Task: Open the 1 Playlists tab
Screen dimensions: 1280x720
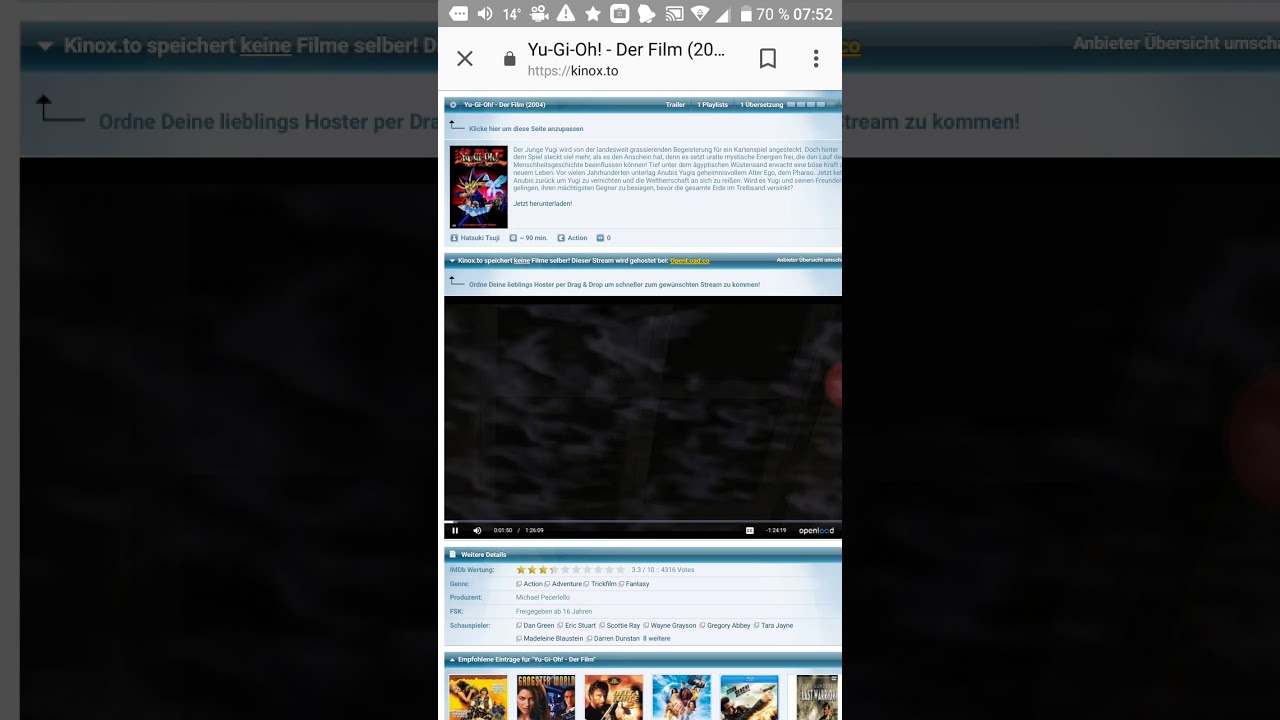Action: 712,105
